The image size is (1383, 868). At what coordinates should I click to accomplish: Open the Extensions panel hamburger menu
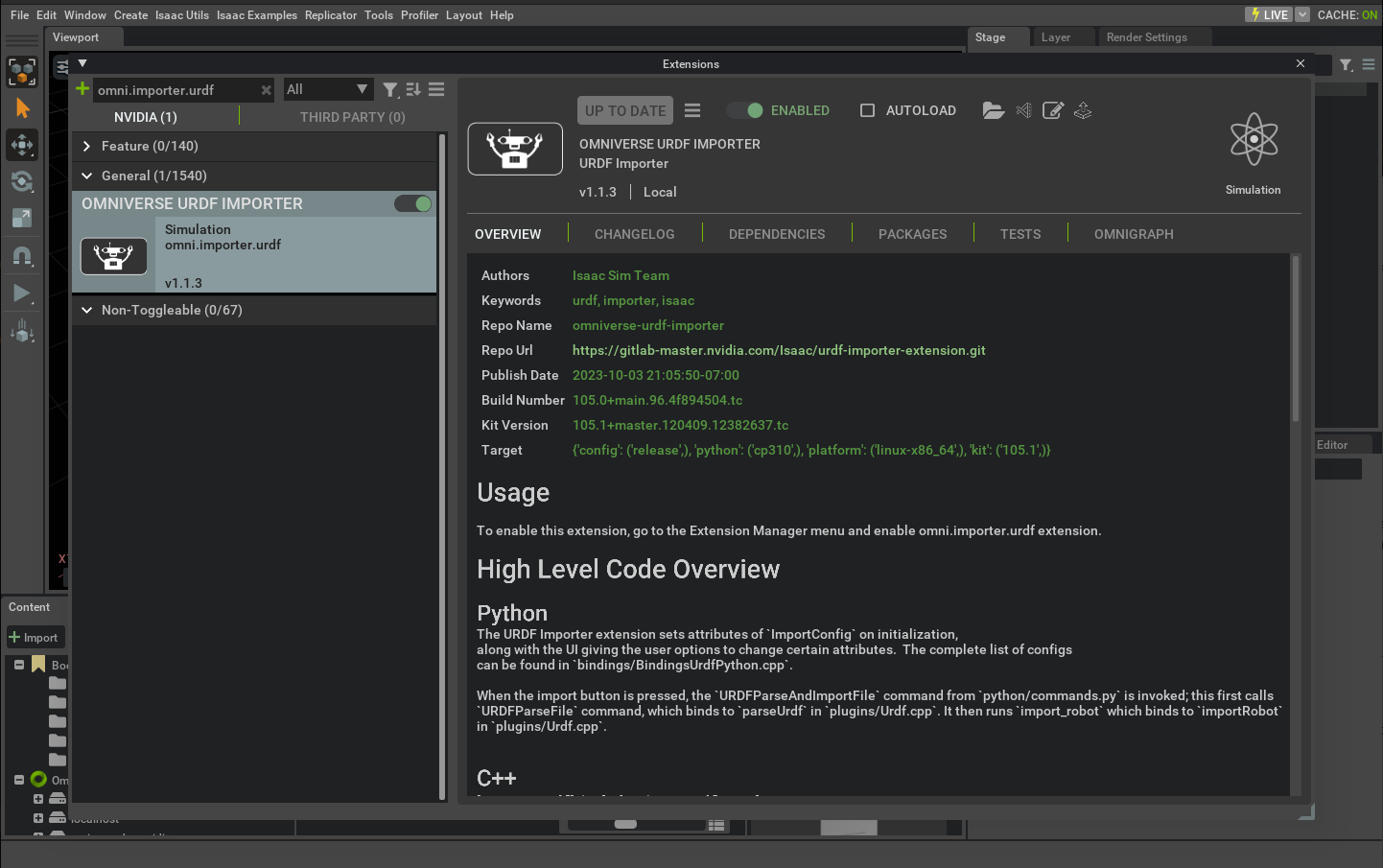point(436,89)
